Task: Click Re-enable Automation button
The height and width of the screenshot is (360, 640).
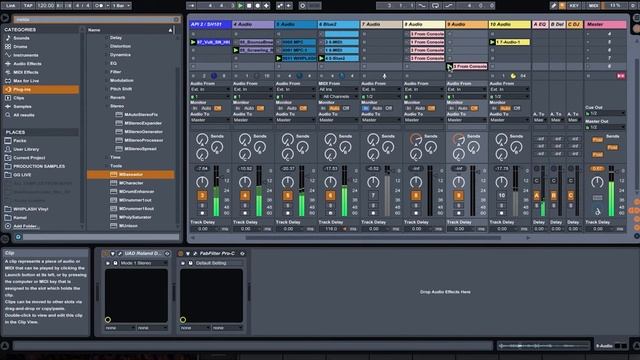Action: tap(289, 6)
